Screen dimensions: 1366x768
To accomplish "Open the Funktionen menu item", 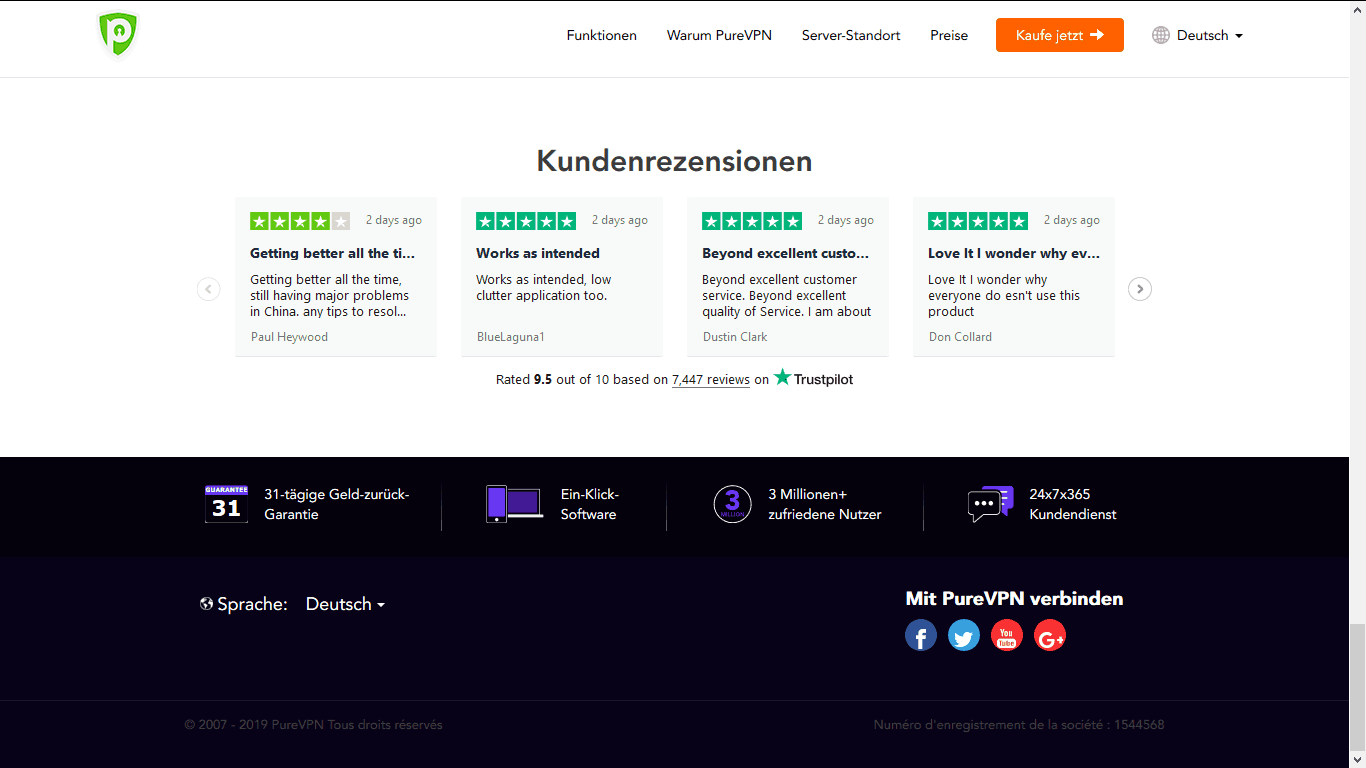I will point(602,35).
